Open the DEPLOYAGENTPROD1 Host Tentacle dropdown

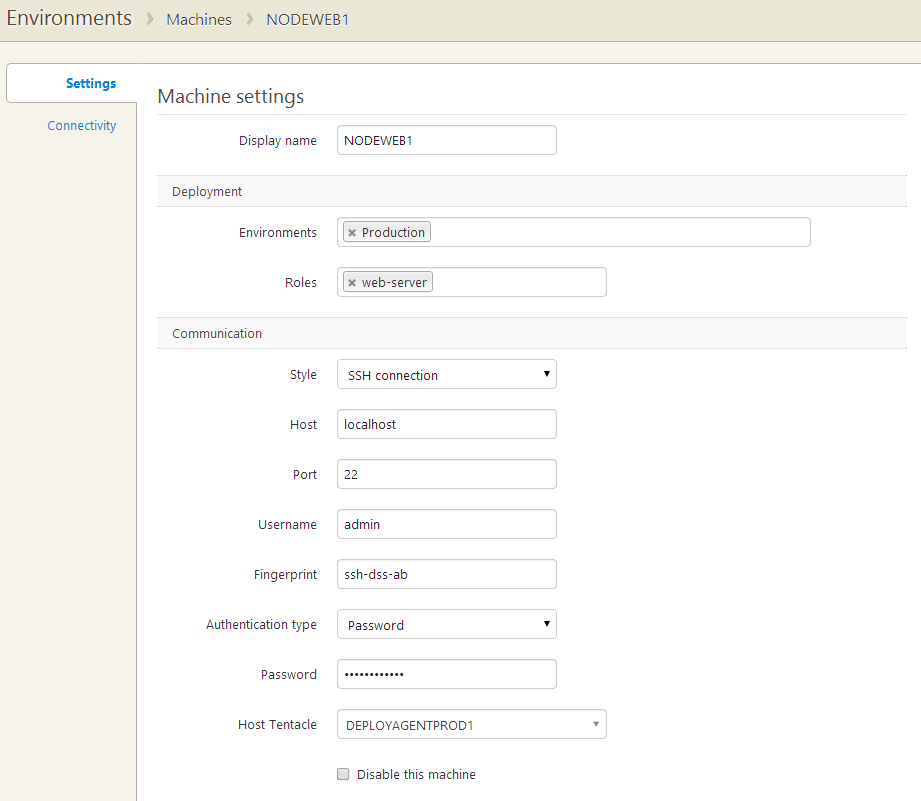tap(470, 723)
